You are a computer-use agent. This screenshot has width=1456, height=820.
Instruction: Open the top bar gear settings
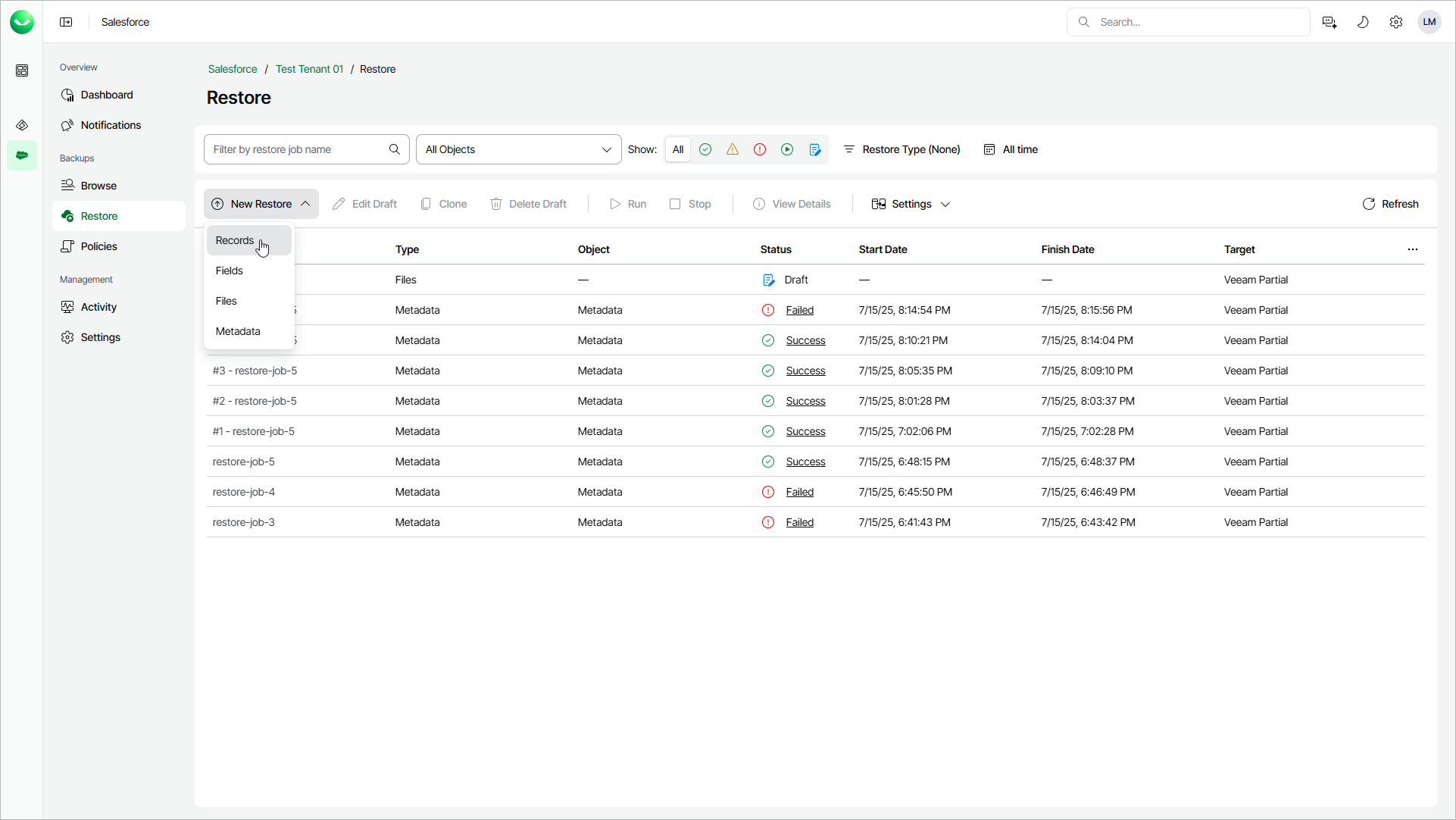click(1396, 22)
